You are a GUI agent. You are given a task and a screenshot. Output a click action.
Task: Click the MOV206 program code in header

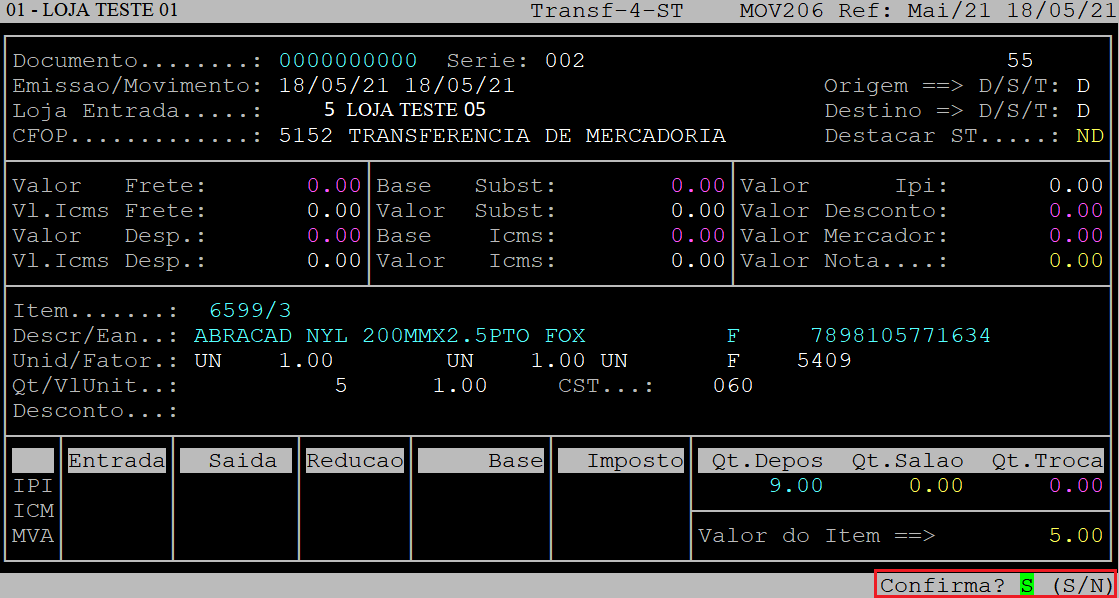coord(780,11)
